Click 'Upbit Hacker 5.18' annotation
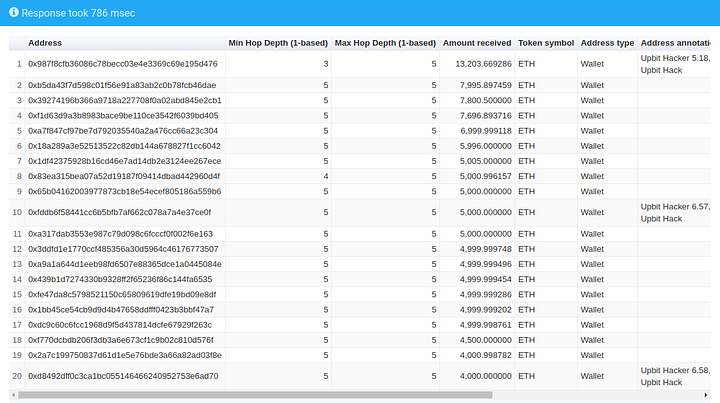 [675, 58]
